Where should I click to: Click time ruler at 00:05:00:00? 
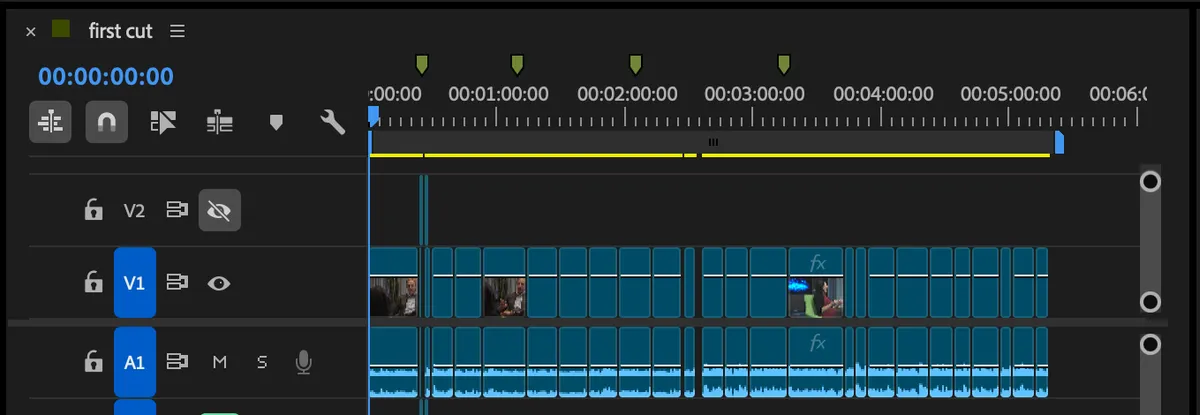point(1011,94)
